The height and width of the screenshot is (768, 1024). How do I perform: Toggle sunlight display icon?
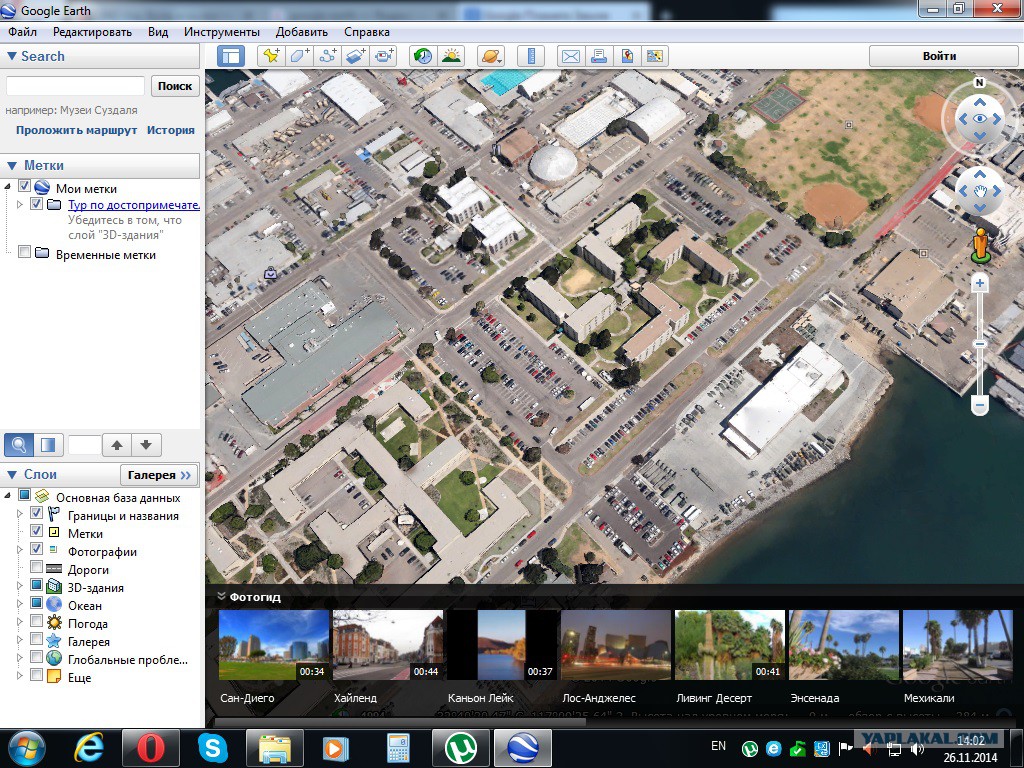coord(451,56)
